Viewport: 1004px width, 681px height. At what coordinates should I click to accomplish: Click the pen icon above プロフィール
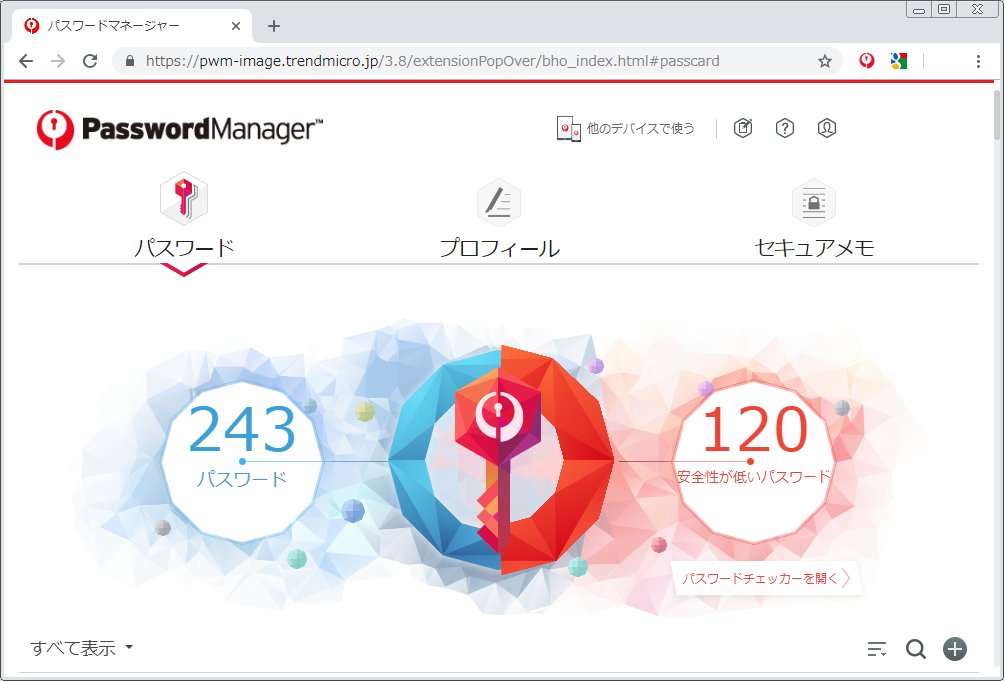[x=499, y=202]
